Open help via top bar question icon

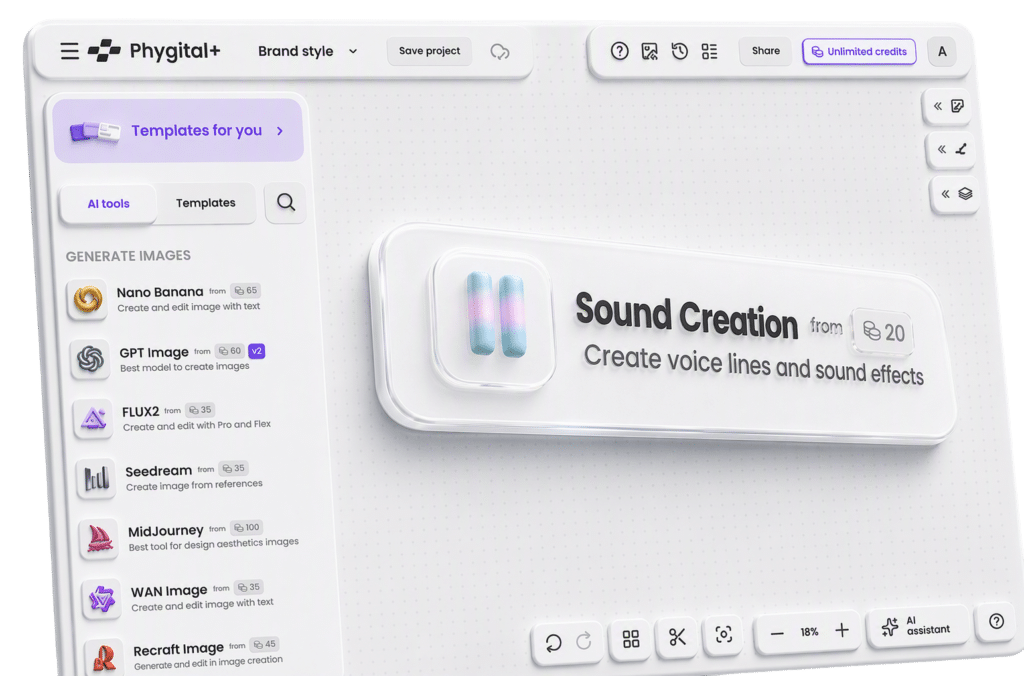point(620,51)
